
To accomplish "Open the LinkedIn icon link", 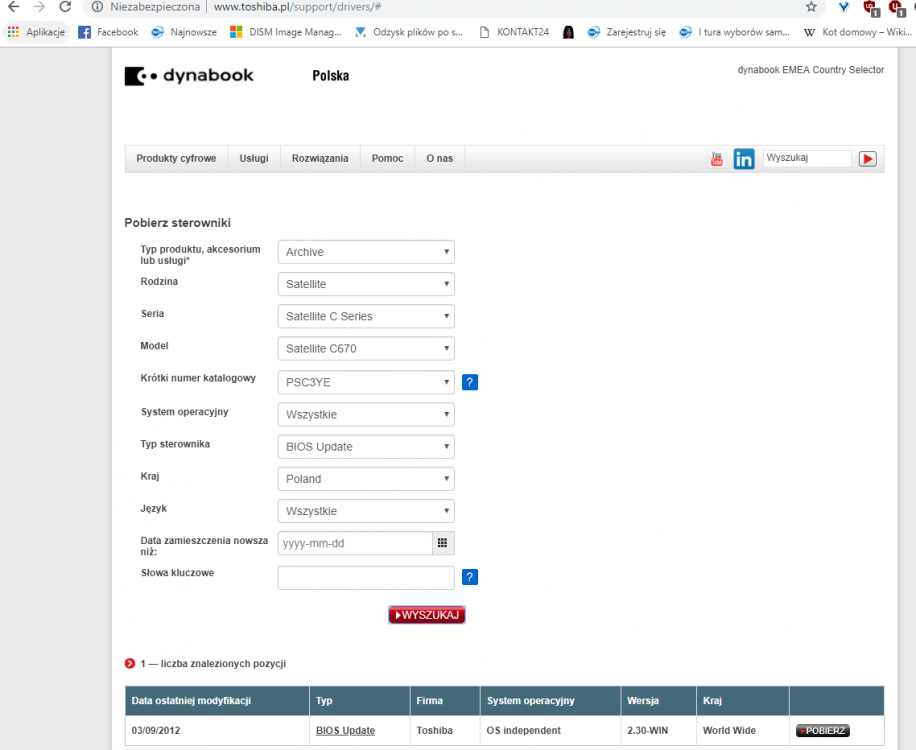I will (743, 159).
